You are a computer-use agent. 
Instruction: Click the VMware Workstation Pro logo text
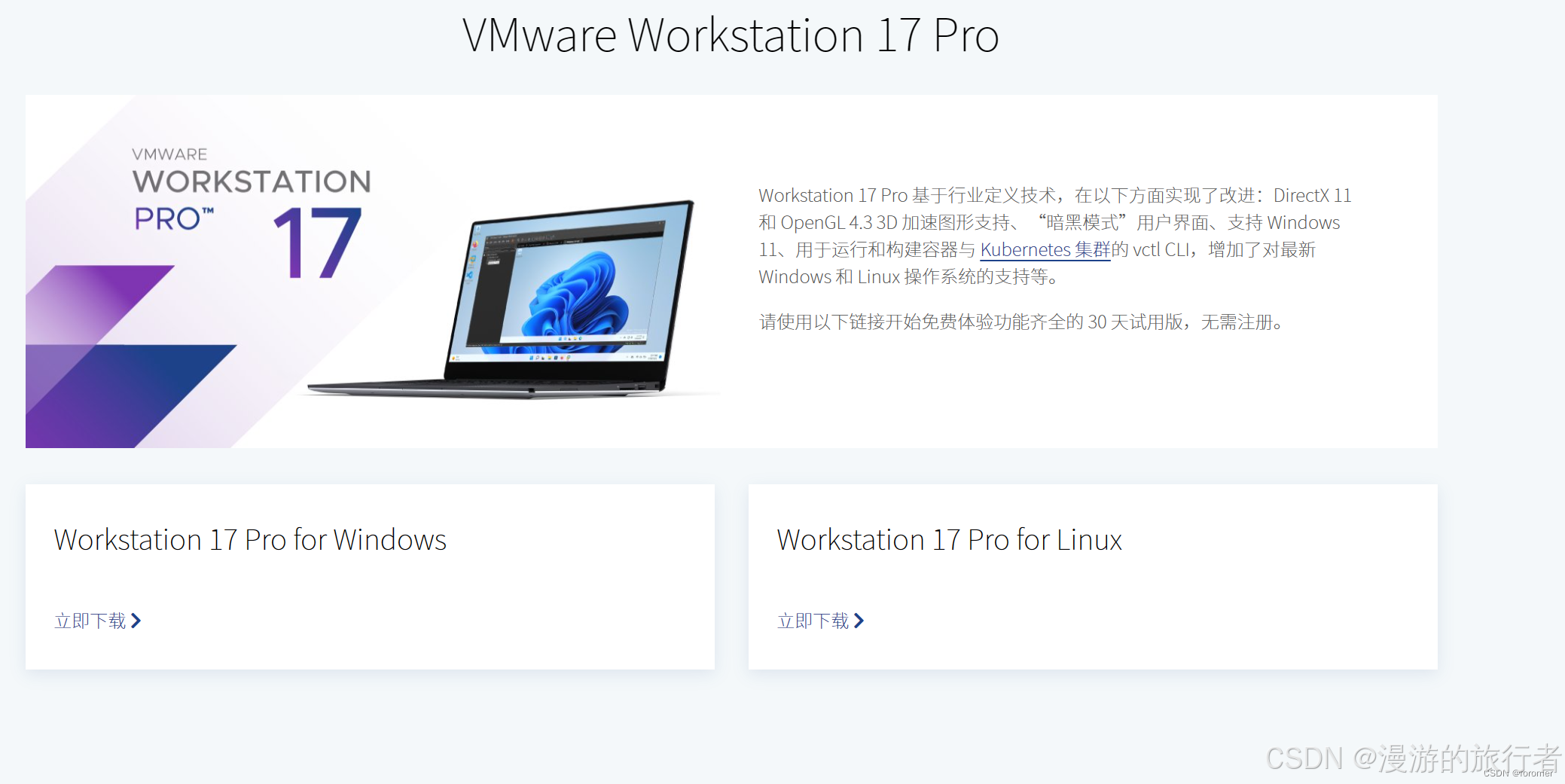(x=252, y=189)
